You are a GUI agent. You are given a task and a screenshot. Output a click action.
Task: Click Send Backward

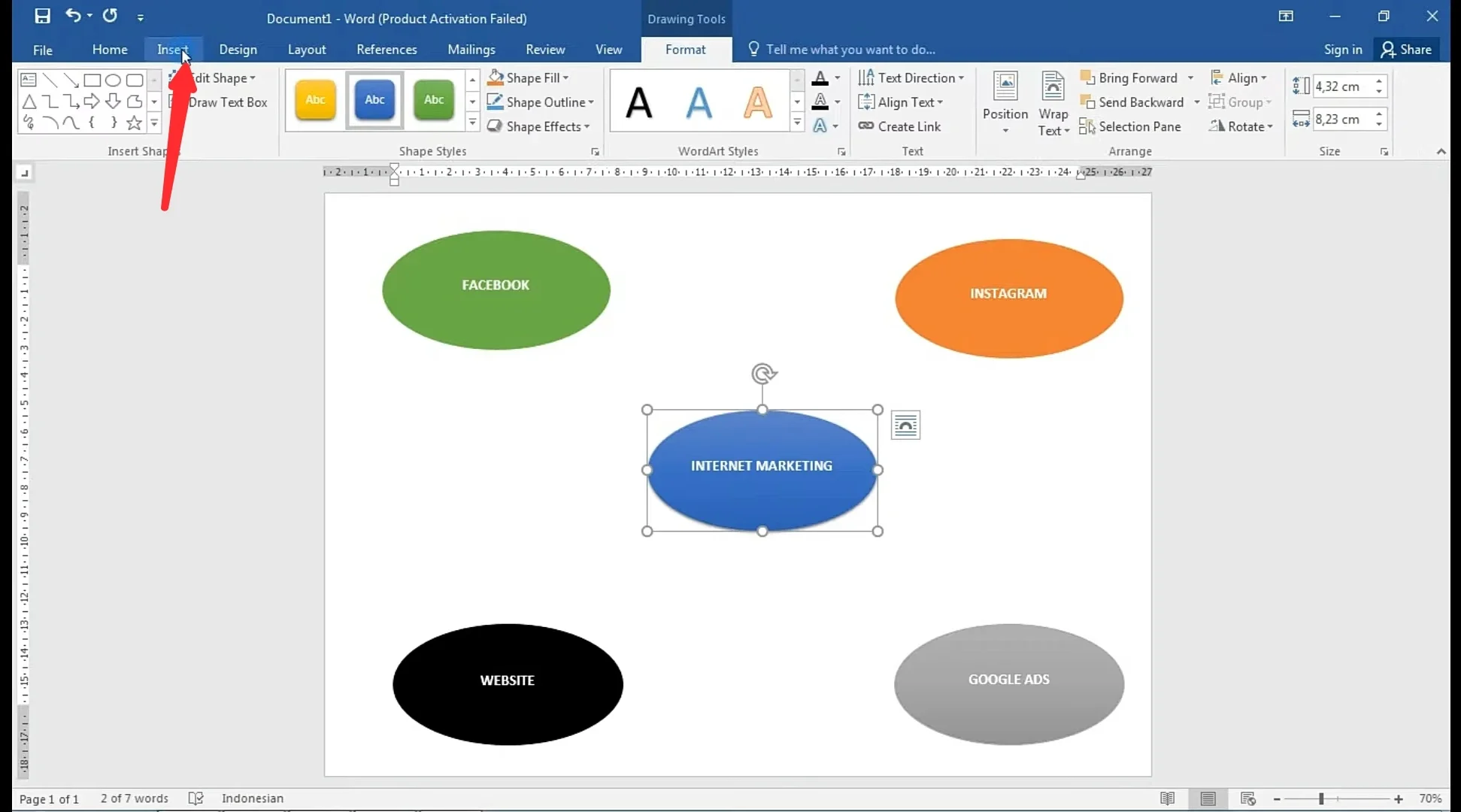tap(1132, 102)
